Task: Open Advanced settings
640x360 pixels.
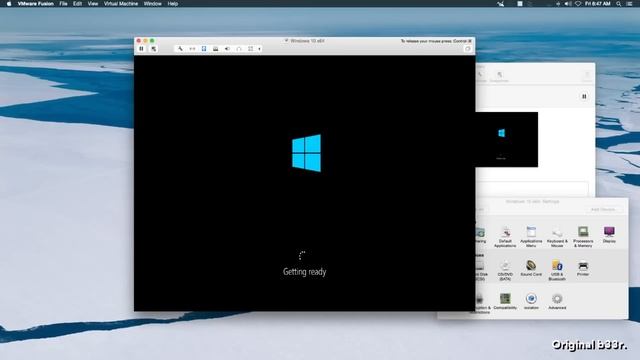Action: (x=557, y=301)
